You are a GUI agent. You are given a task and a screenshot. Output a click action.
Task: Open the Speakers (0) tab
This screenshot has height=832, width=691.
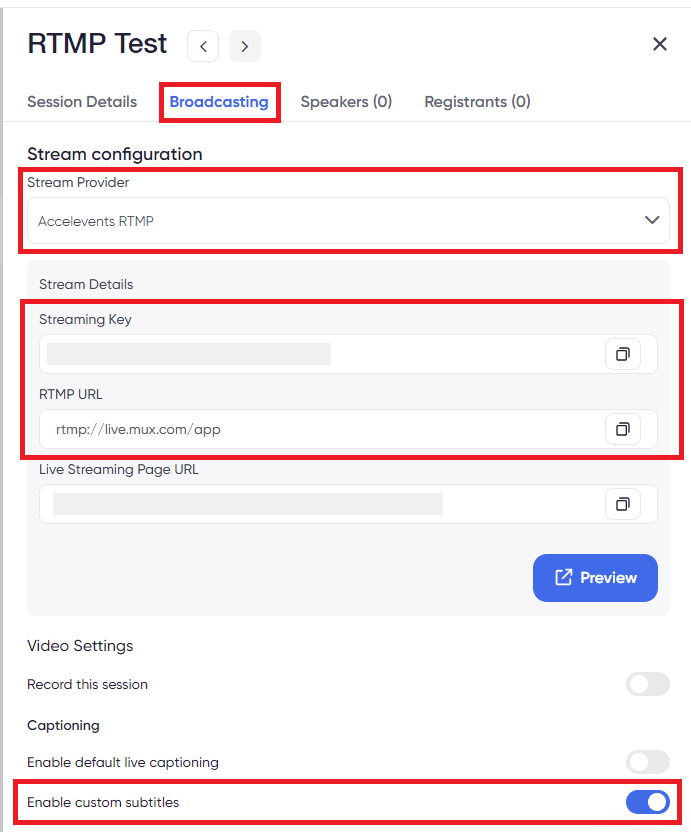[346, 101]
